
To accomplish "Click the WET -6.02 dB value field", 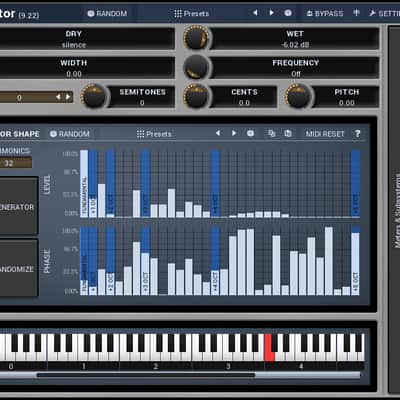I will [x=295, y=39].
